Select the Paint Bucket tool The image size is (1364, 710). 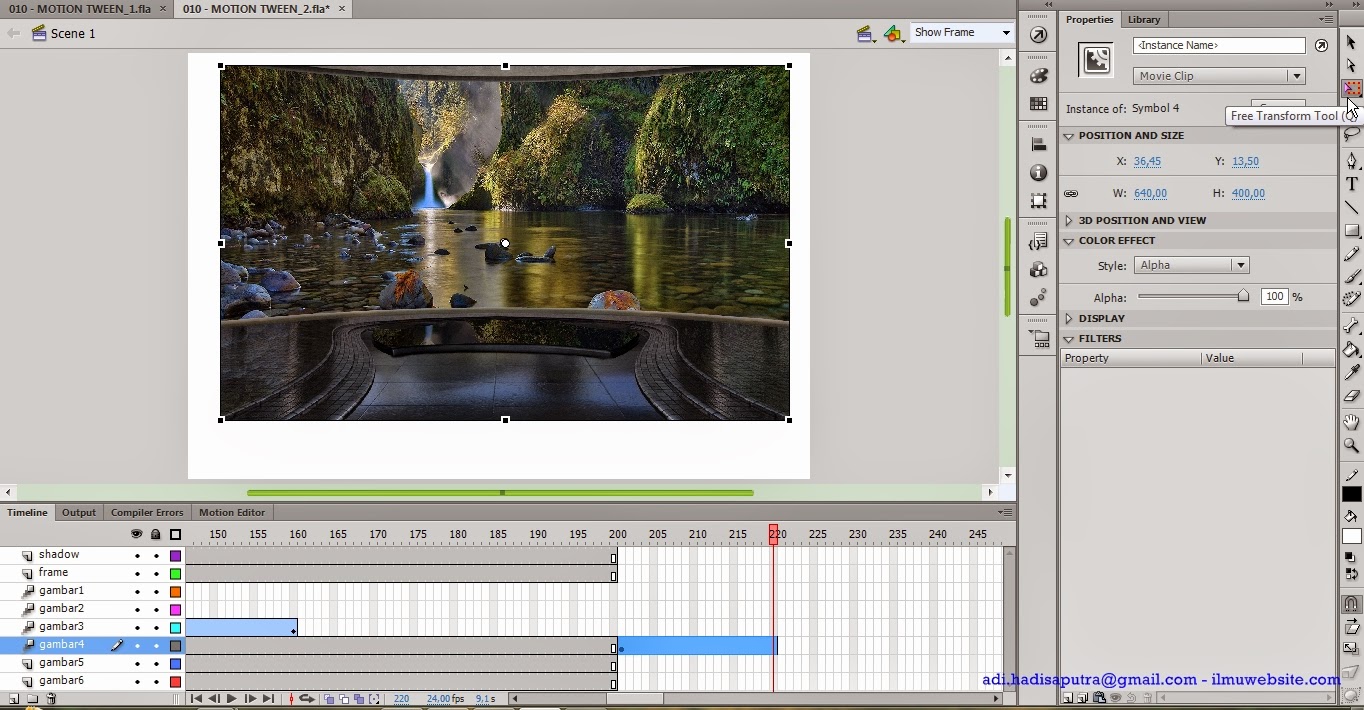1351,349
